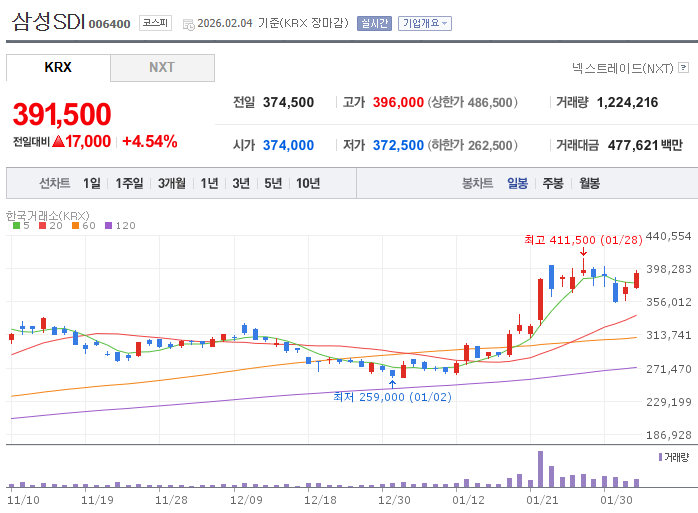Click the 최저 259,000 (01/02) chart marker
698x513 pixels.
(x=392, y=397)
